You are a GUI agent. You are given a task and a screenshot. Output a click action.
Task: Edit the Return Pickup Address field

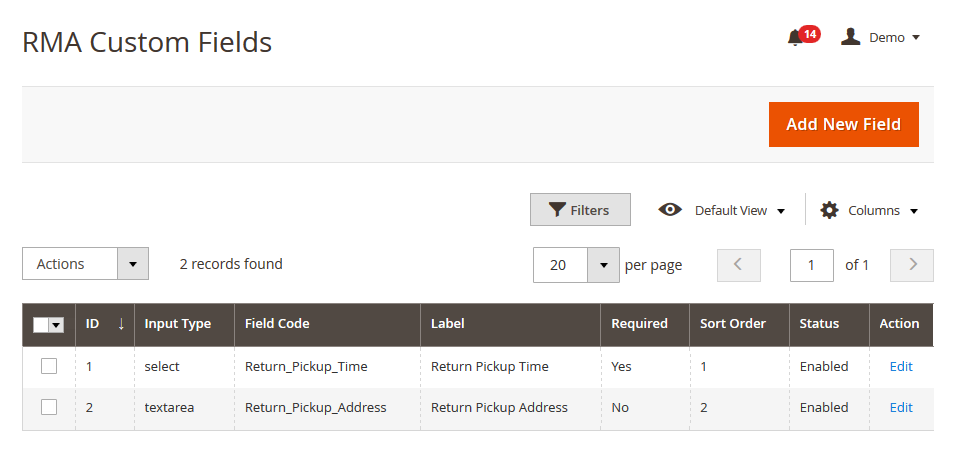(901, 407)
